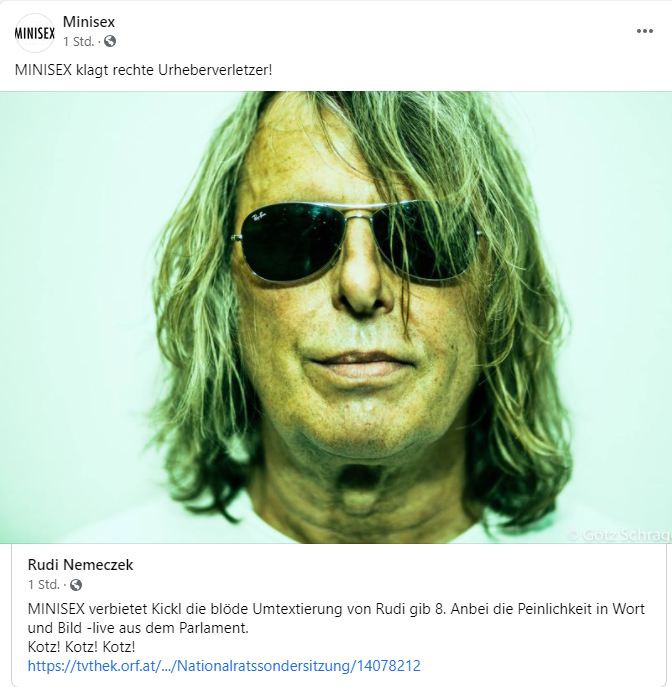The image size is (672, 687).
Task: Open Rudi Nemeczek's profile name
Action: click(80, 565)
